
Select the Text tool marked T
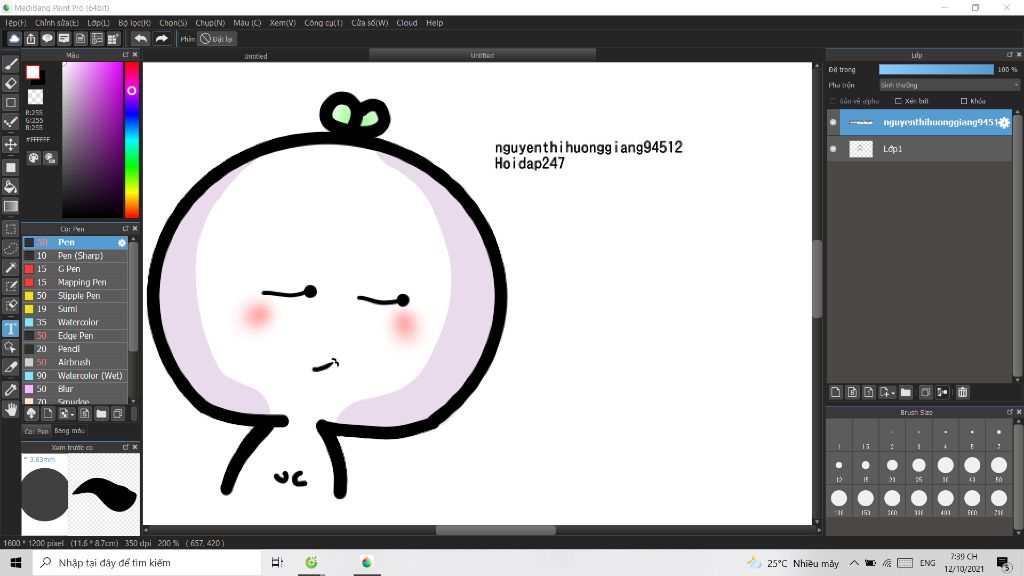point(10,328)
